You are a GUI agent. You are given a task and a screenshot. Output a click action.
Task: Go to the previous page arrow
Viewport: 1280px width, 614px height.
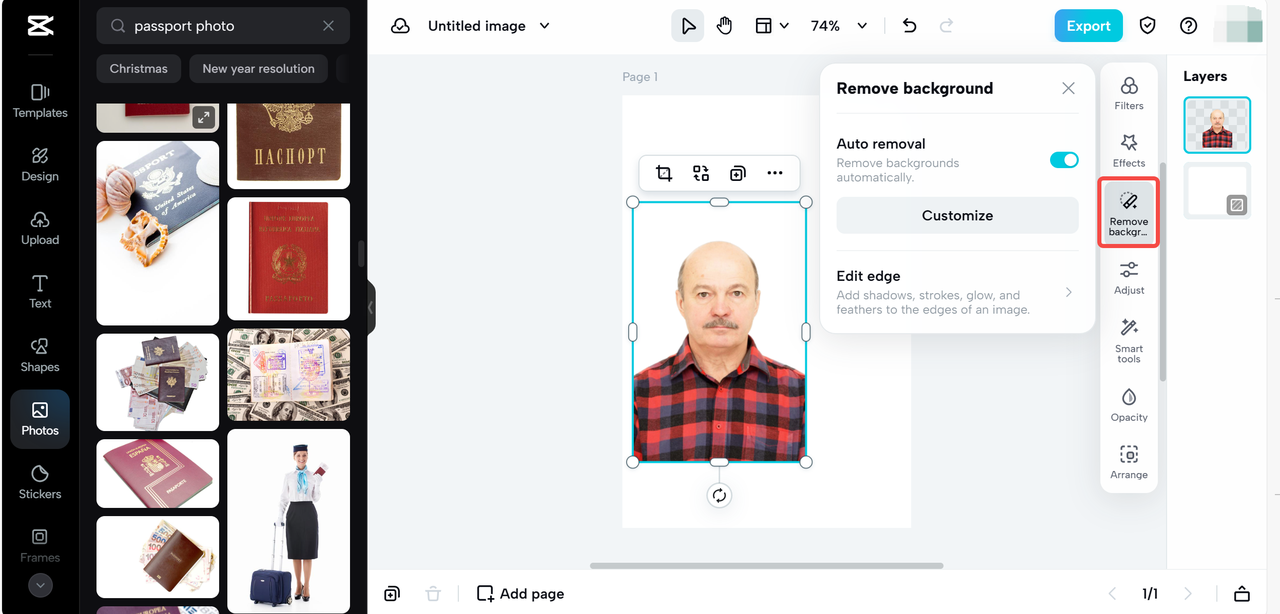(1112, 594)
